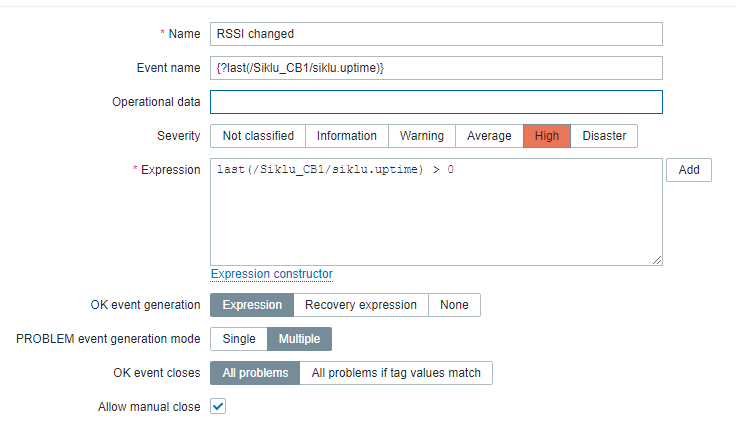Screen dimensions: 736x429
Task: Set severity to Warning
Action: (x=422, y=136)
